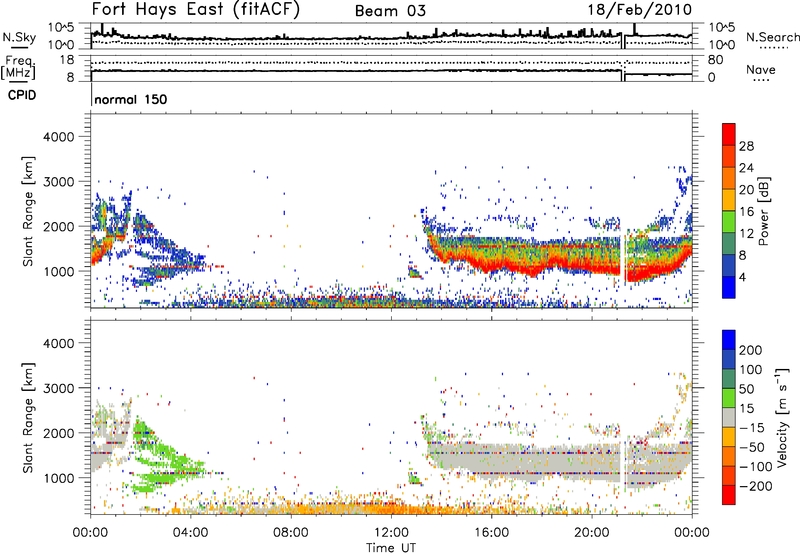Click the 'normal 150' CPID text
The width and height of the screenshot is (800, 554).
click(131, 99)
